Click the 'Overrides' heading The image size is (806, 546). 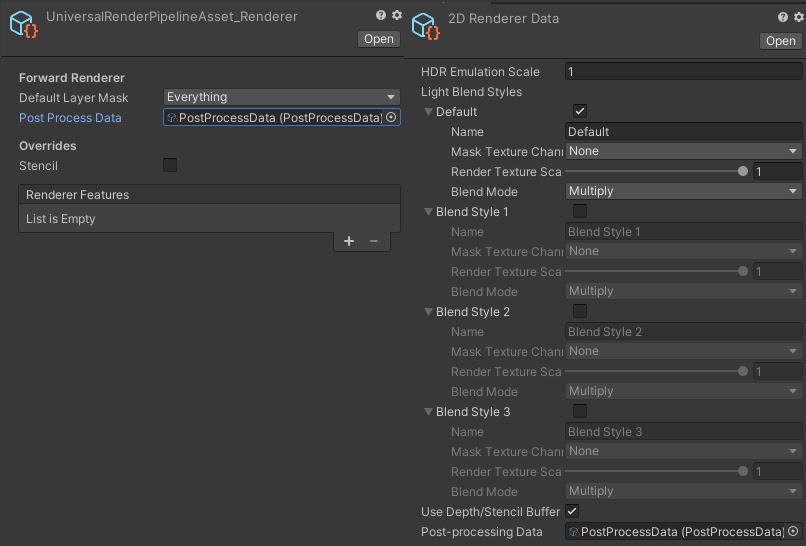click(48, 145)
